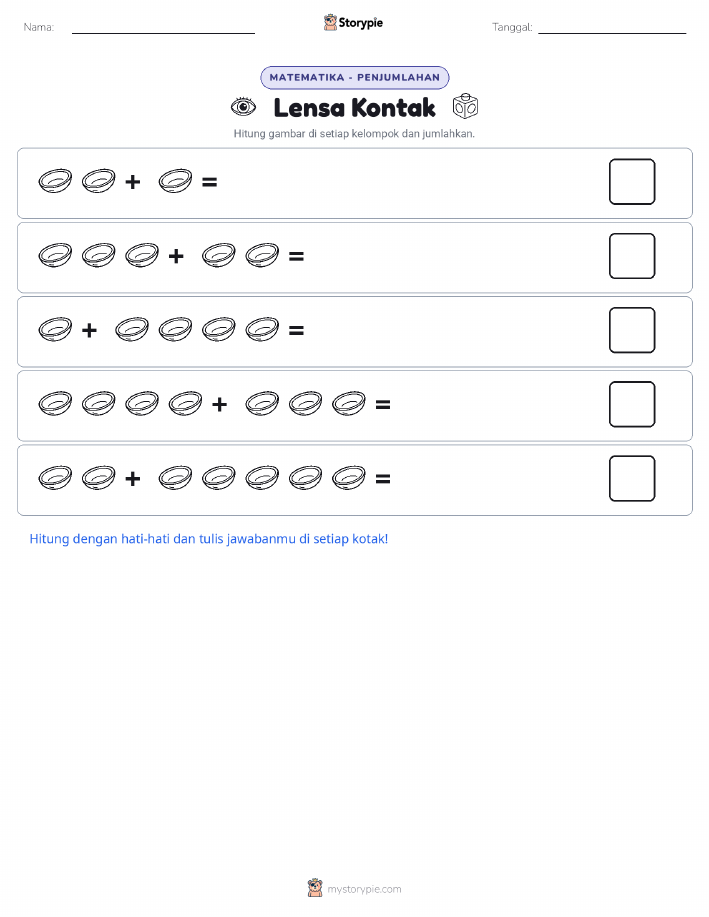709x917 pixels.
Task: Click the bear icon next to mystorypie.com
Action: pyautogui.click(x=315, y=888)
